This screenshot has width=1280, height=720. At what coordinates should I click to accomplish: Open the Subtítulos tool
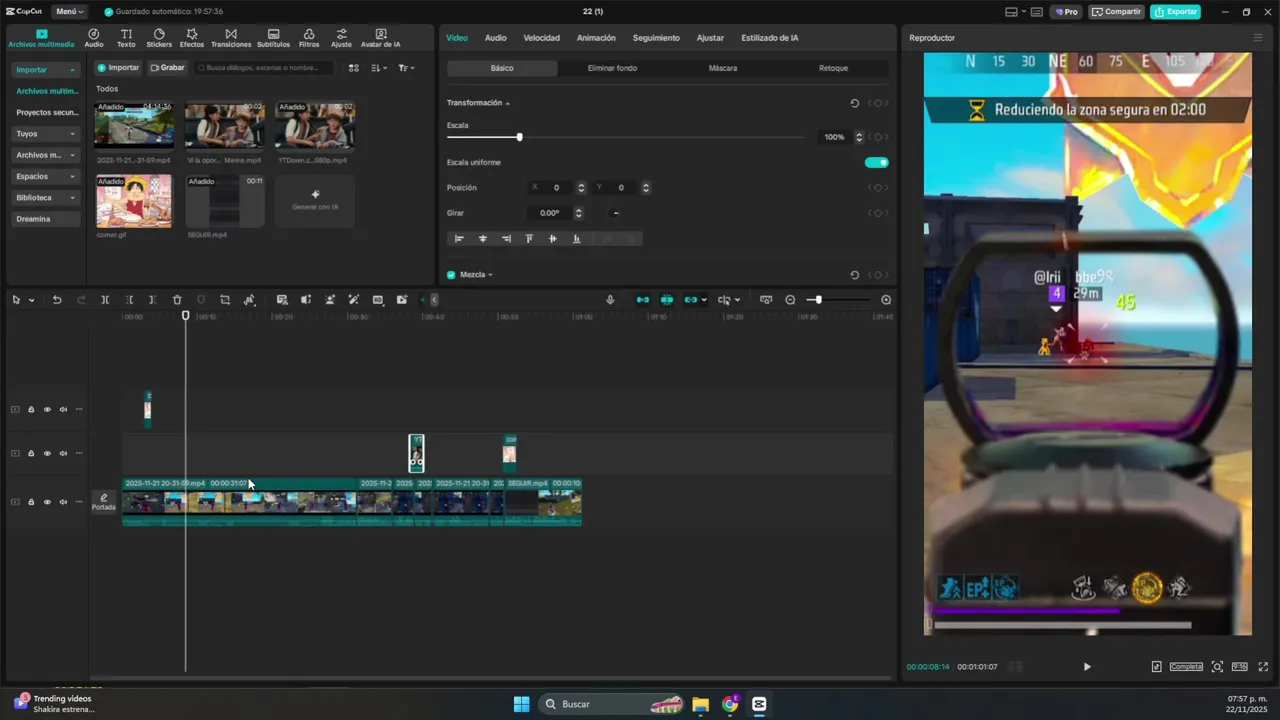(273, 38)
